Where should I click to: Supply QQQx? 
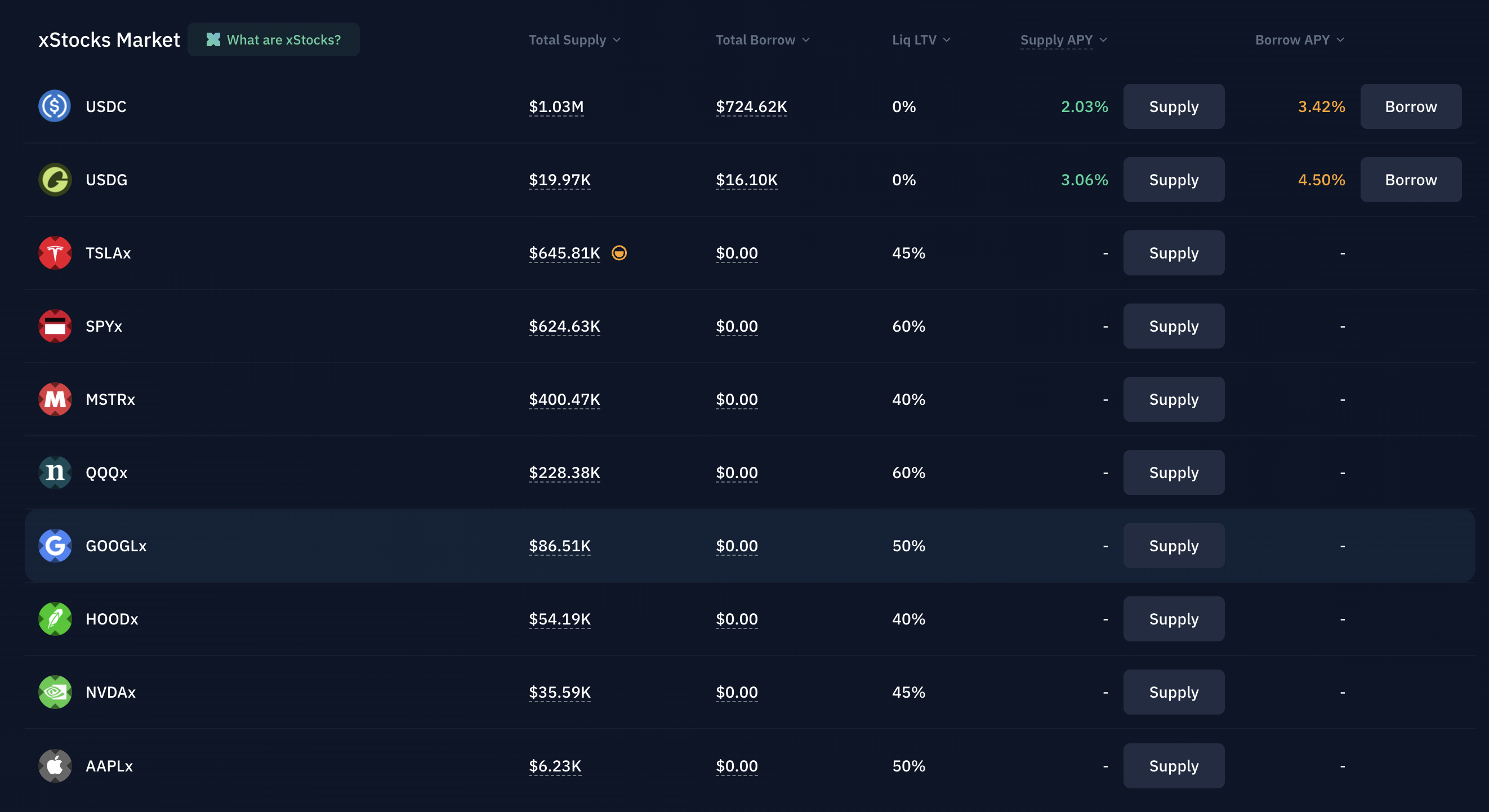pyautogui.click(x=1174, y=473)
